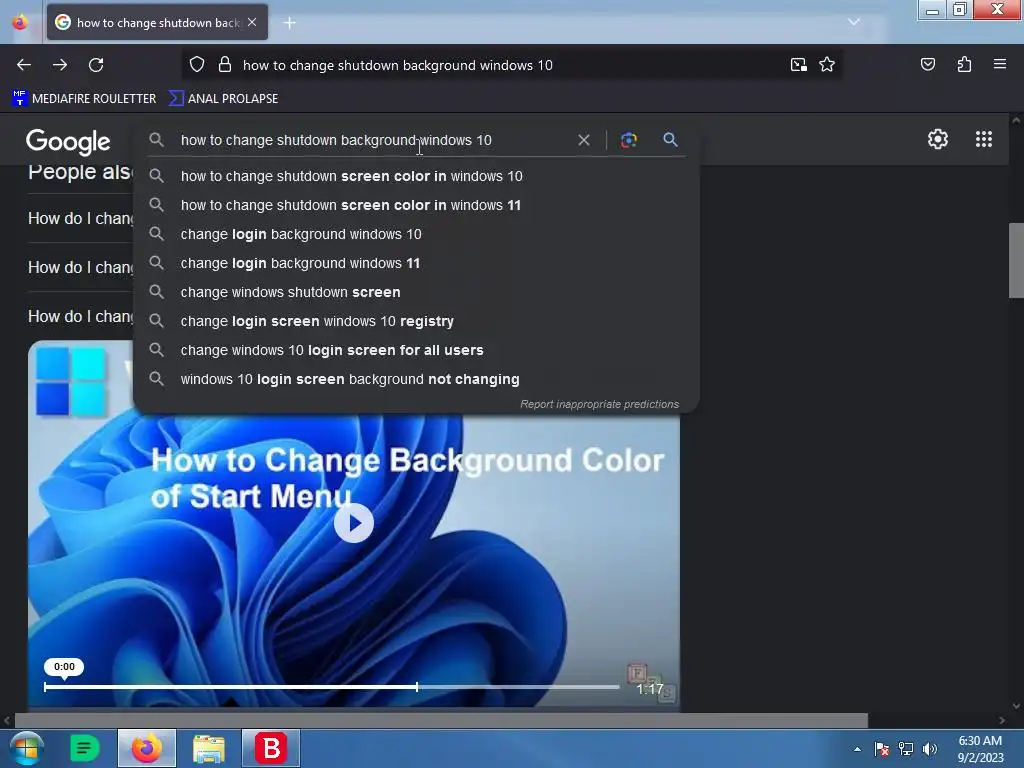Play the Start Menu color video

(x=353, y=523)
